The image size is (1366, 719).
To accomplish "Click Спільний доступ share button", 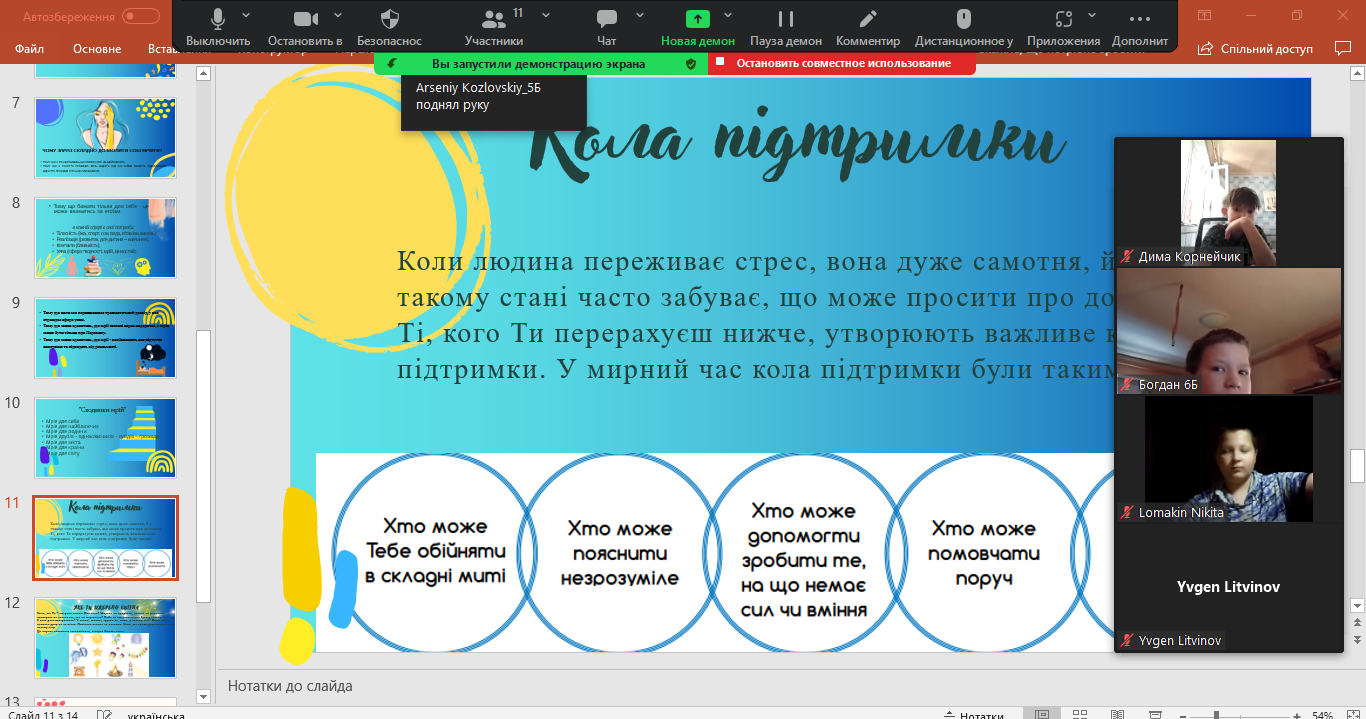I will [x=1255, y=48].
